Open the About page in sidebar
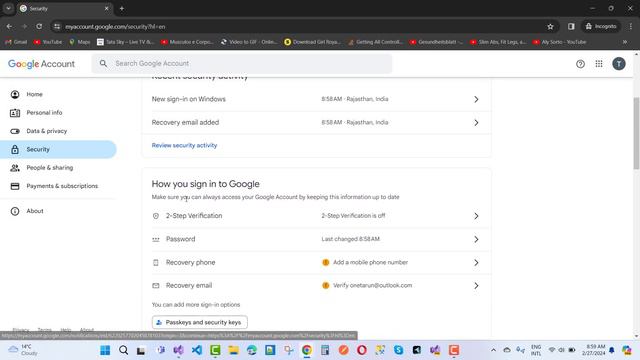Image resolution: width=640 pixels, height=360 pixels. (x=35, y=211)
